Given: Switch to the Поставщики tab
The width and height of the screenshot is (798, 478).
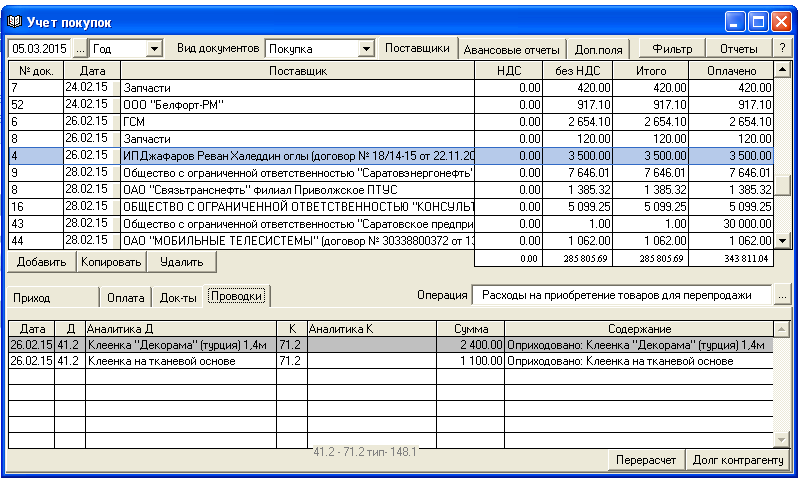Looking at the screenshot, I should tap(417, 48).
